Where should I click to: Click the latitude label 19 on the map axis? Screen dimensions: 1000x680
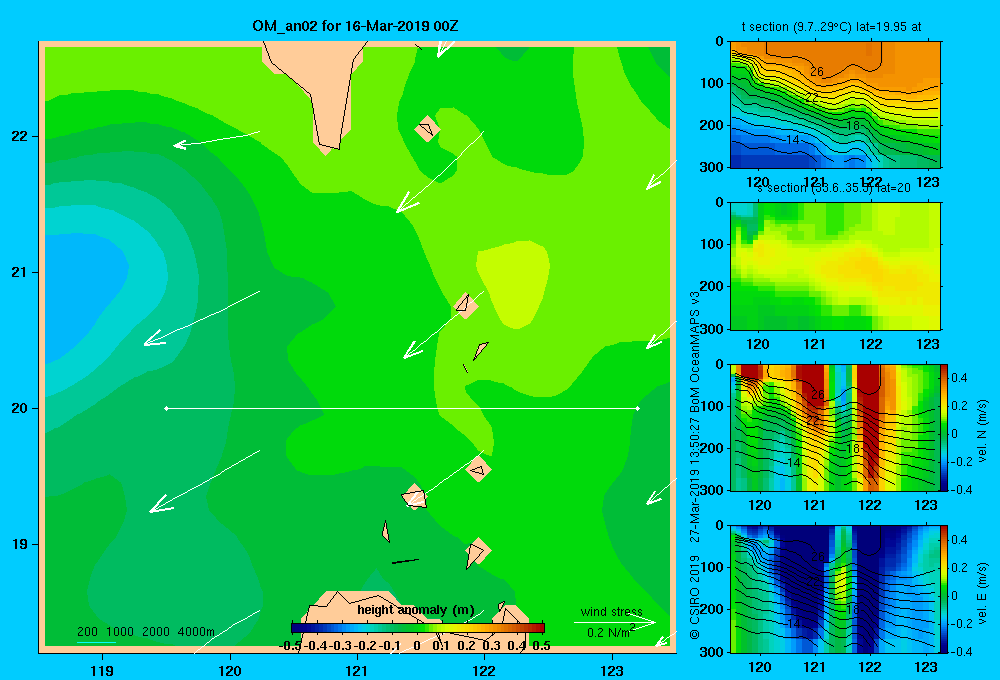(19, 544)
